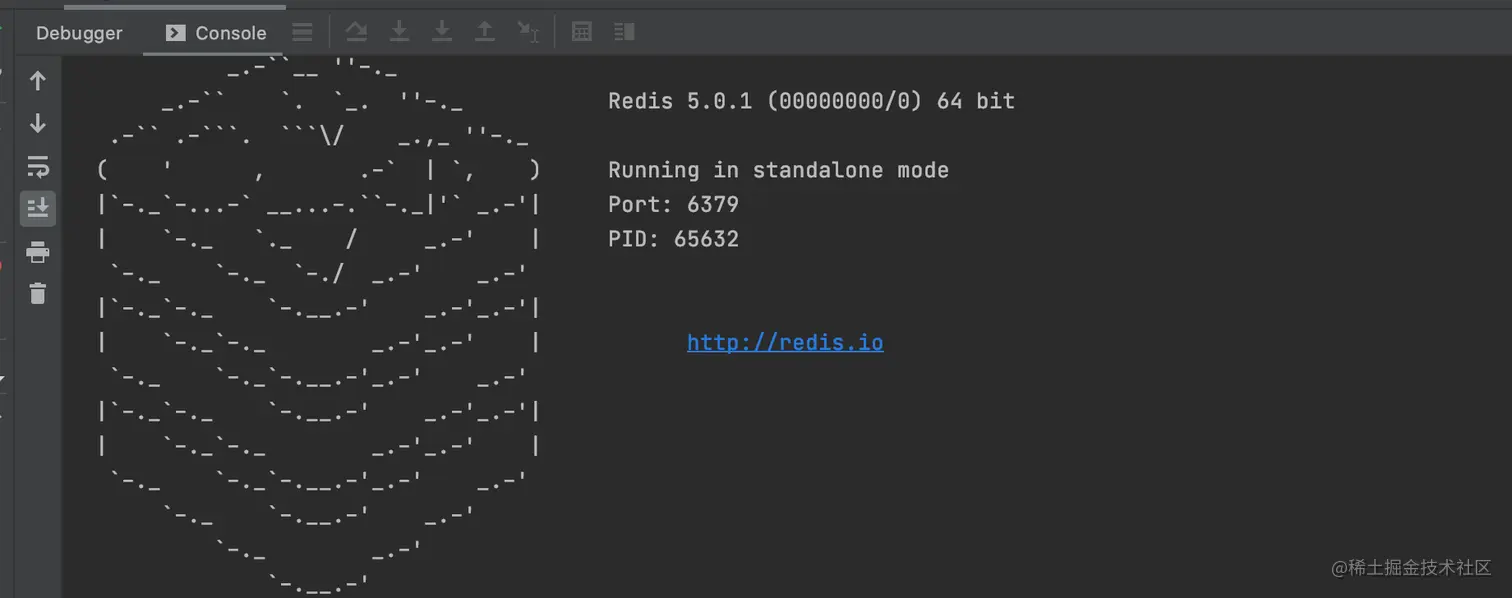Click the Step Into debug icon
Screen dimensions: 1512x598
click(x=399, y=33)
